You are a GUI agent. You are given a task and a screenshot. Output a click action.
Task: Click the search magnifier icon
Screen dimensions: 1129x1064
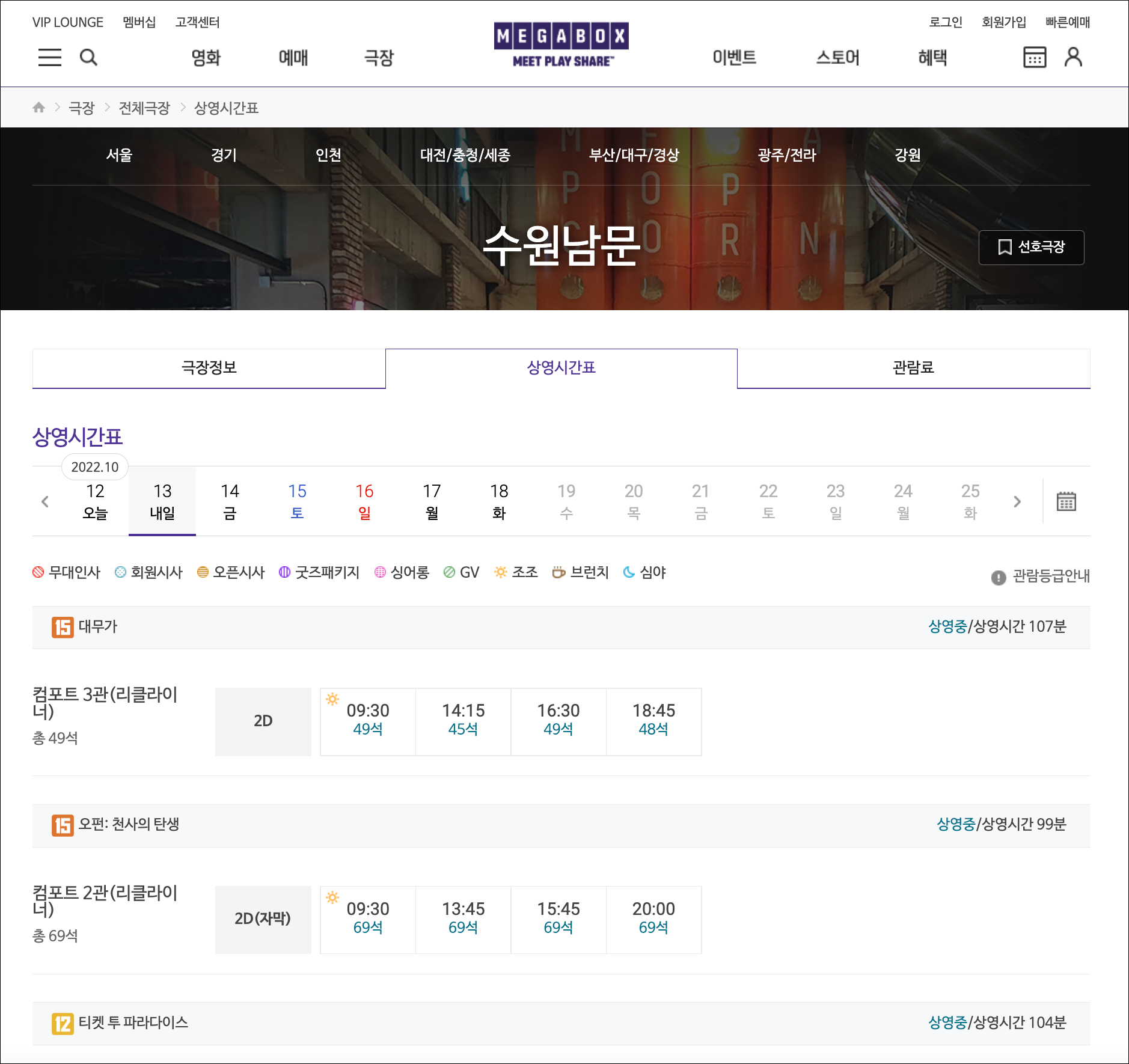point(88,57)
